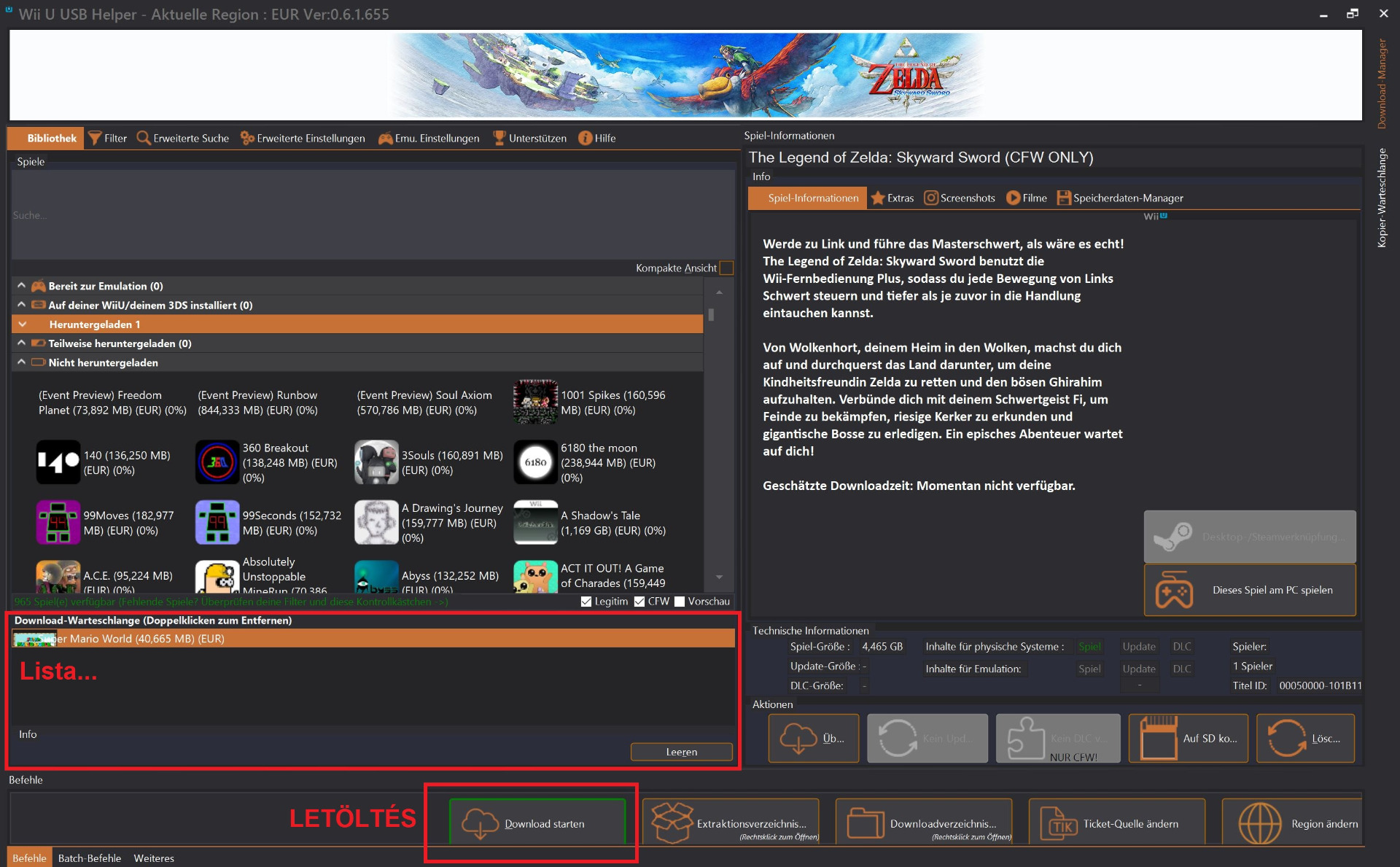The width and height of the screenshot is (1400, 867).
Task: Select the 360 Breakout game icon
Action: click(x=217, y=462)
